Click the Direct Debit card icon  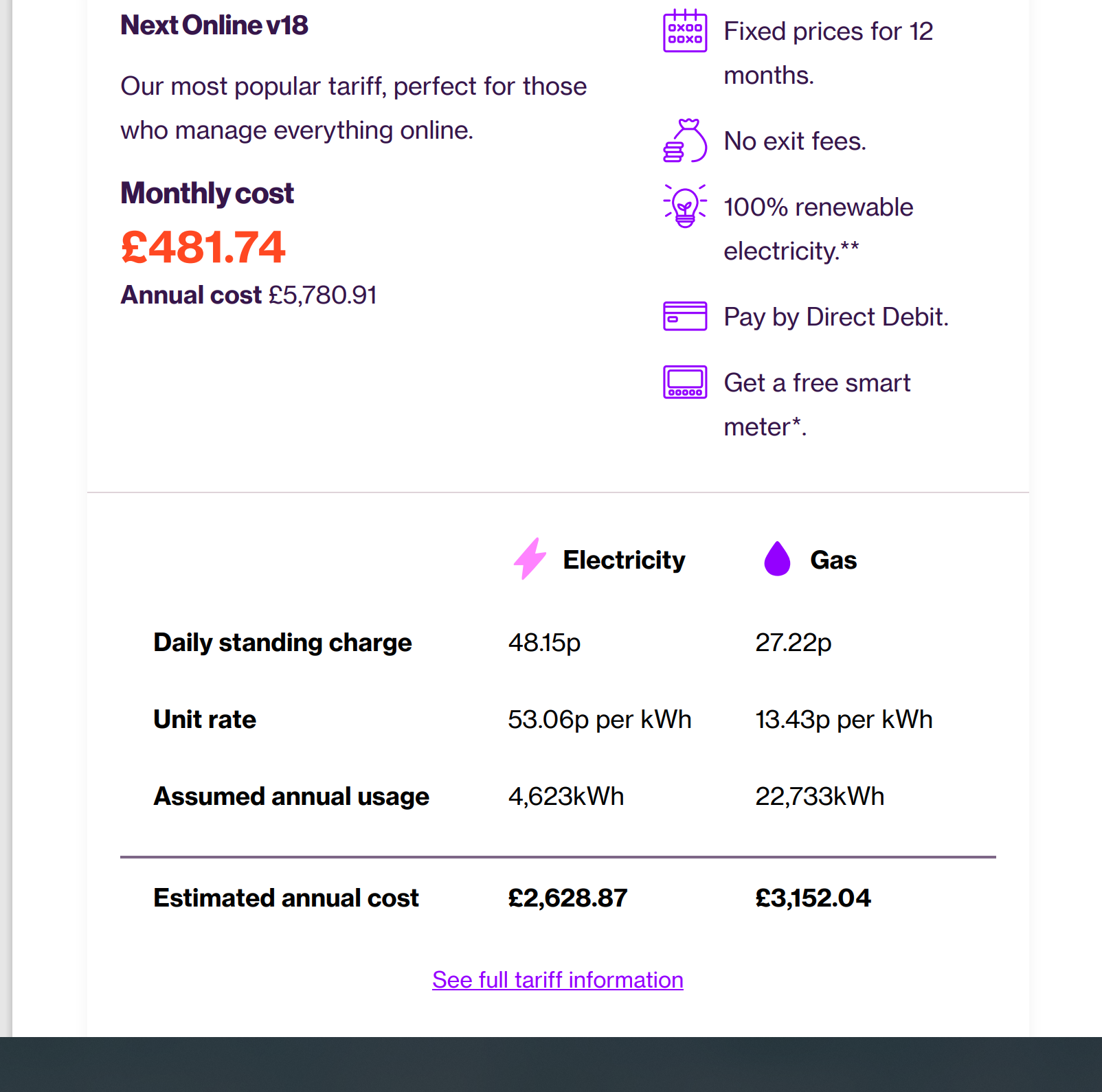684,316
